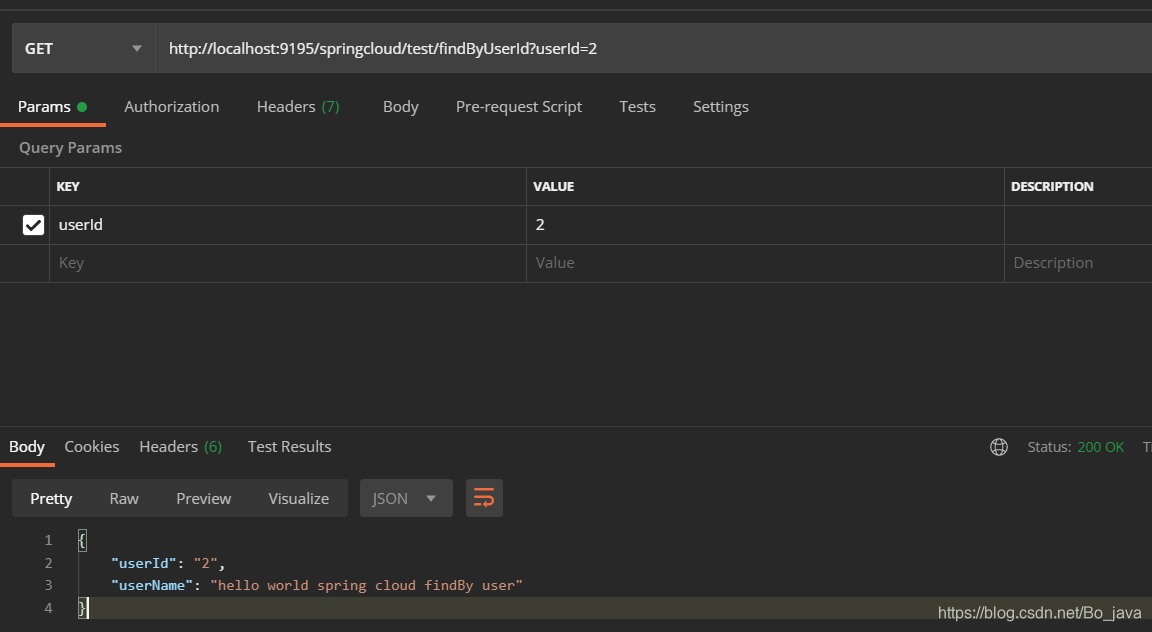Toggle the line wrap icon
Viewport: 1152px width, 632px height.
click(484, 498)
